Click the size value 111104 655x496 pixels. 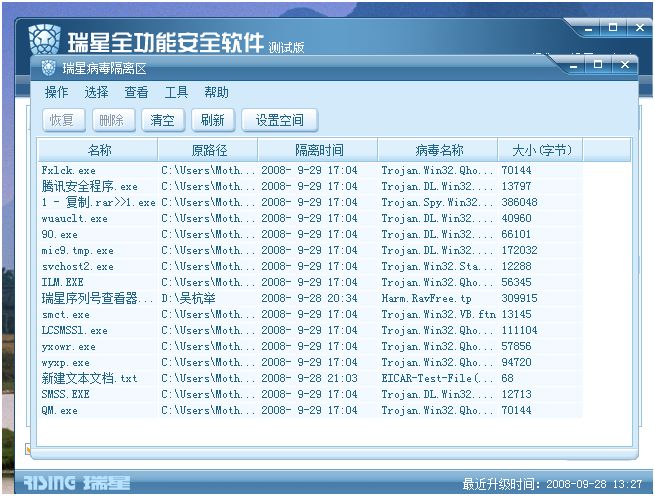[519, 331]
